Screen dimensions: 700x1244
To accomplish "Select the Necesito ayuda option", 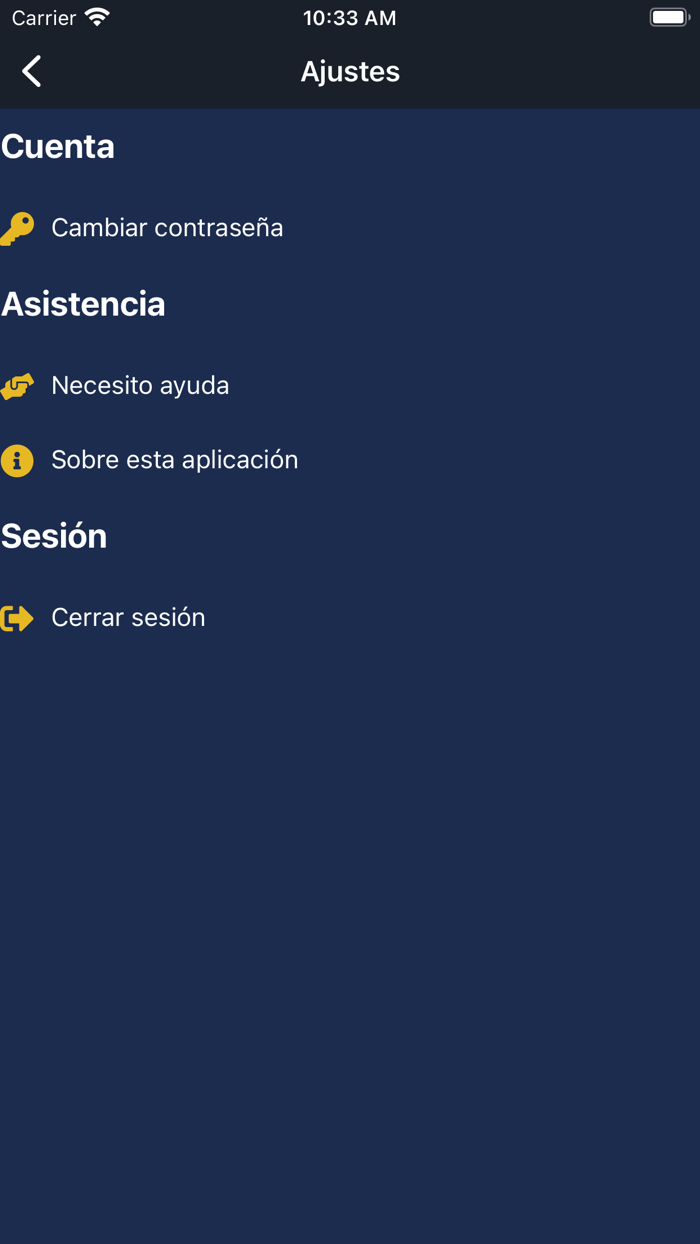I will click(x=140, y=386).
